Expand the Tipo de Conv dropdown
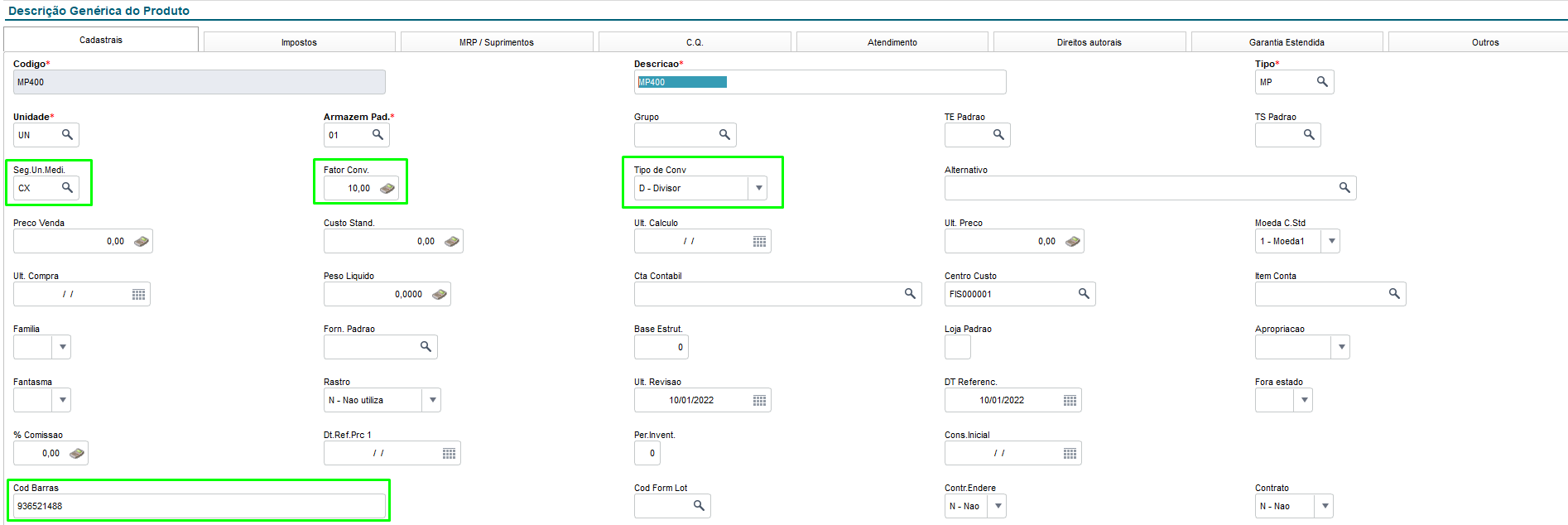 pos(758,188)
